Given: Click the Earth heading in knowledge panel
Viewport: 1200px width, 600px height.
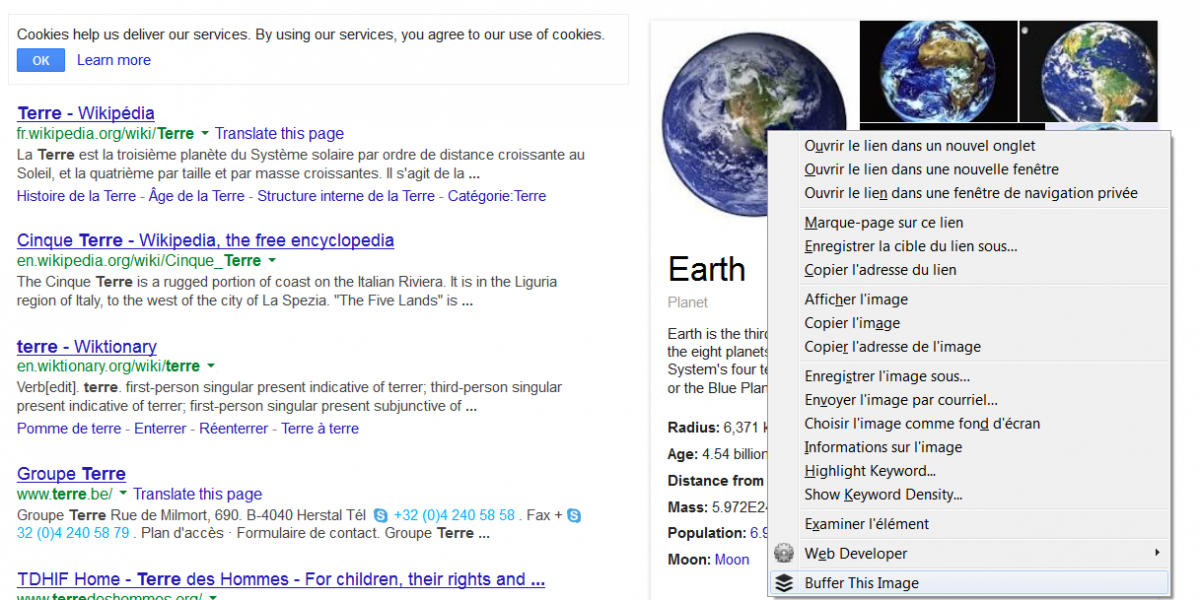Looking at the screenshot, I should [x=707, y=269].
